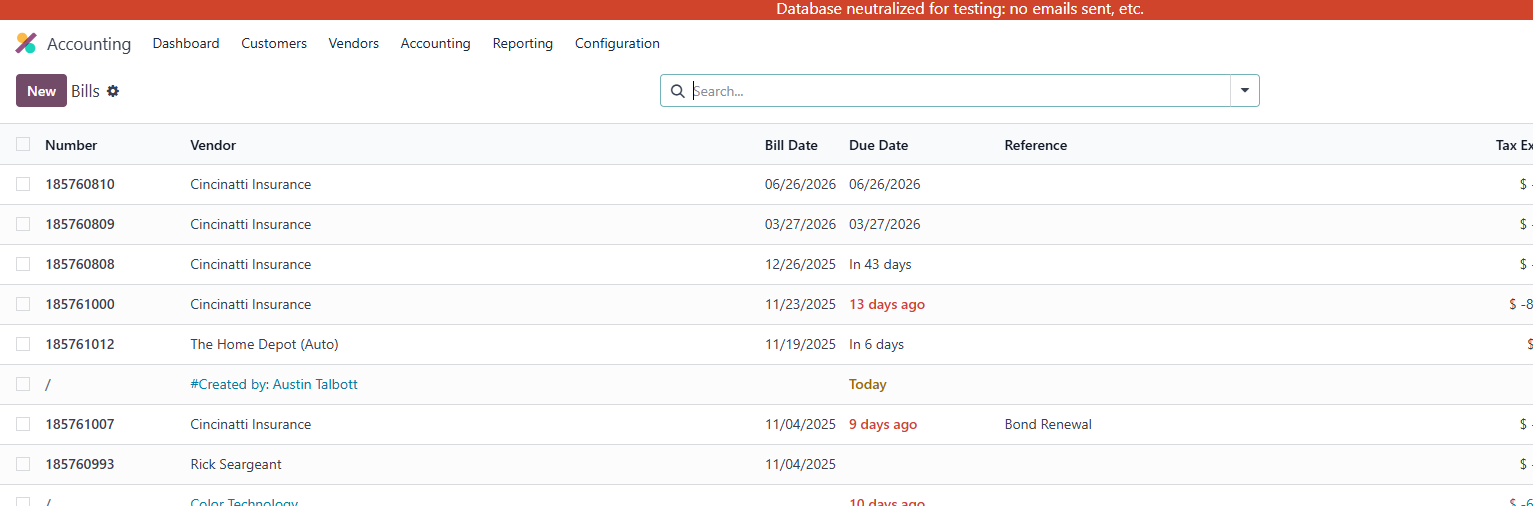Screen dimensions: 1533x506
Task: Click the magnifying glass search icon
Action: 678,91
